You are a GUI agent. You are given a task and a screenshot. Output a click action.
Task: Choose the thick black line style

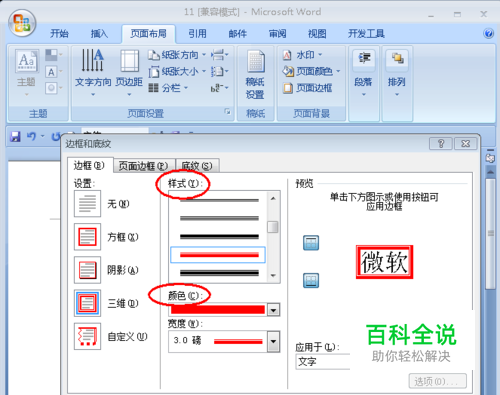219,237
